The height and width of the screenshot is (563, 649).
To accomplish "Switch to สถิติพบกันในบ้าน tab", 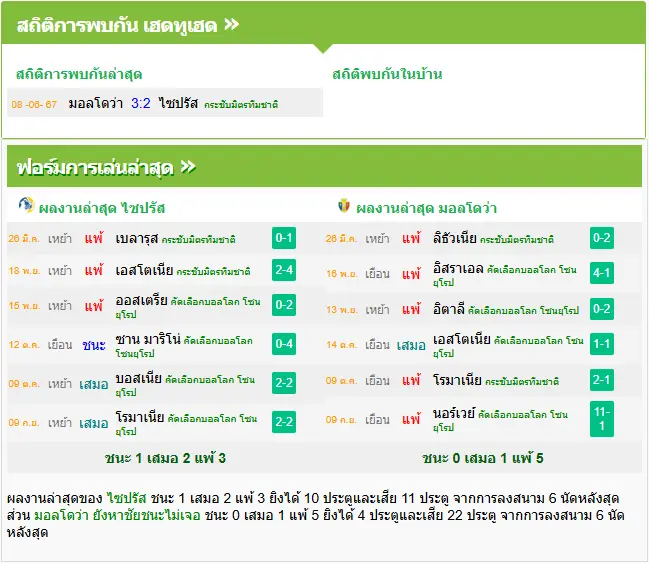I will tap(387, 74).
